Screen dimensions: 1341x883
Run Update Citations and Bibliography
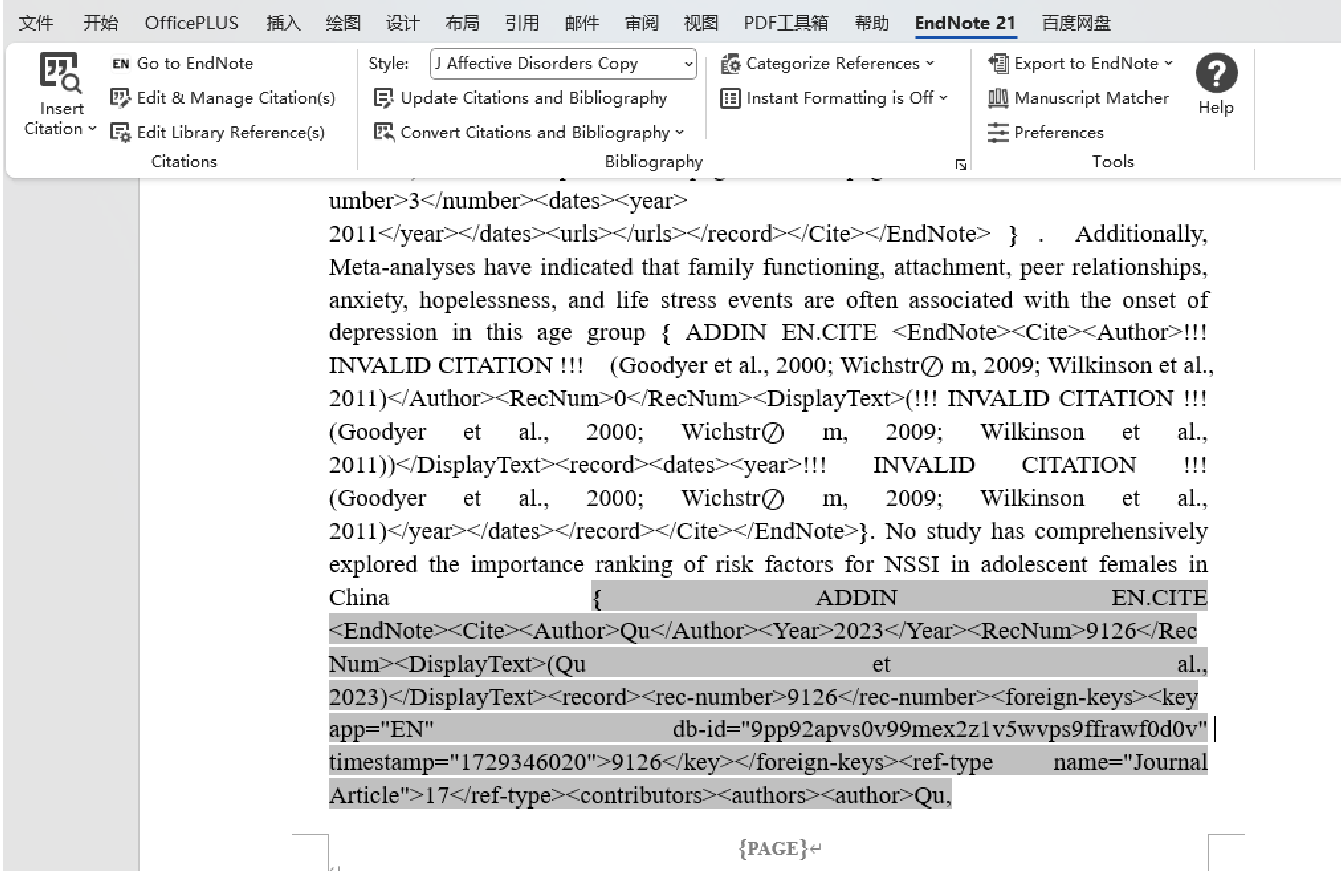535,98
